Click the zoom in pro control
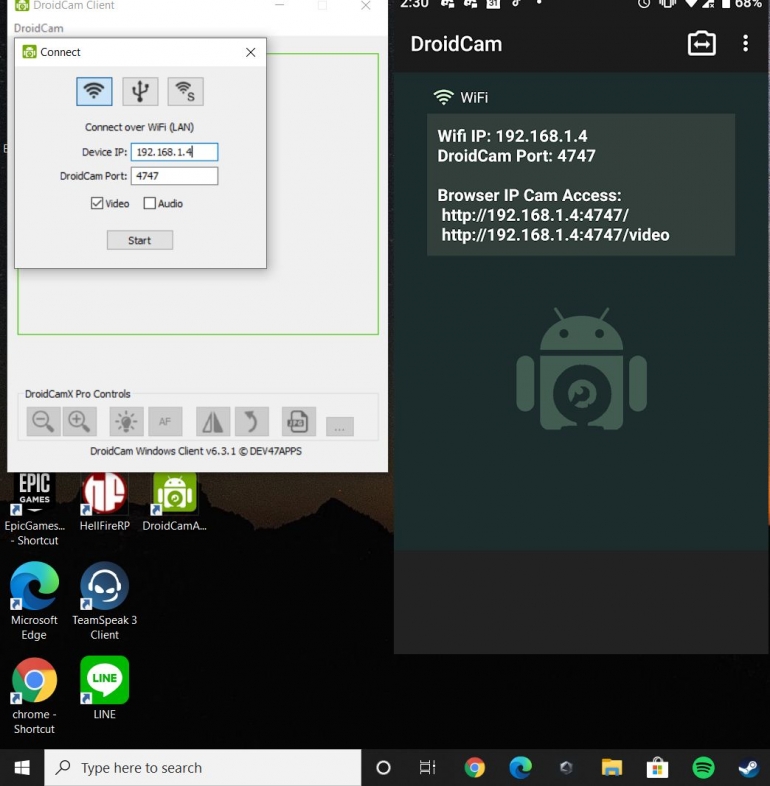The width and height of the screenshot is (770, 786). click(80, 421)
